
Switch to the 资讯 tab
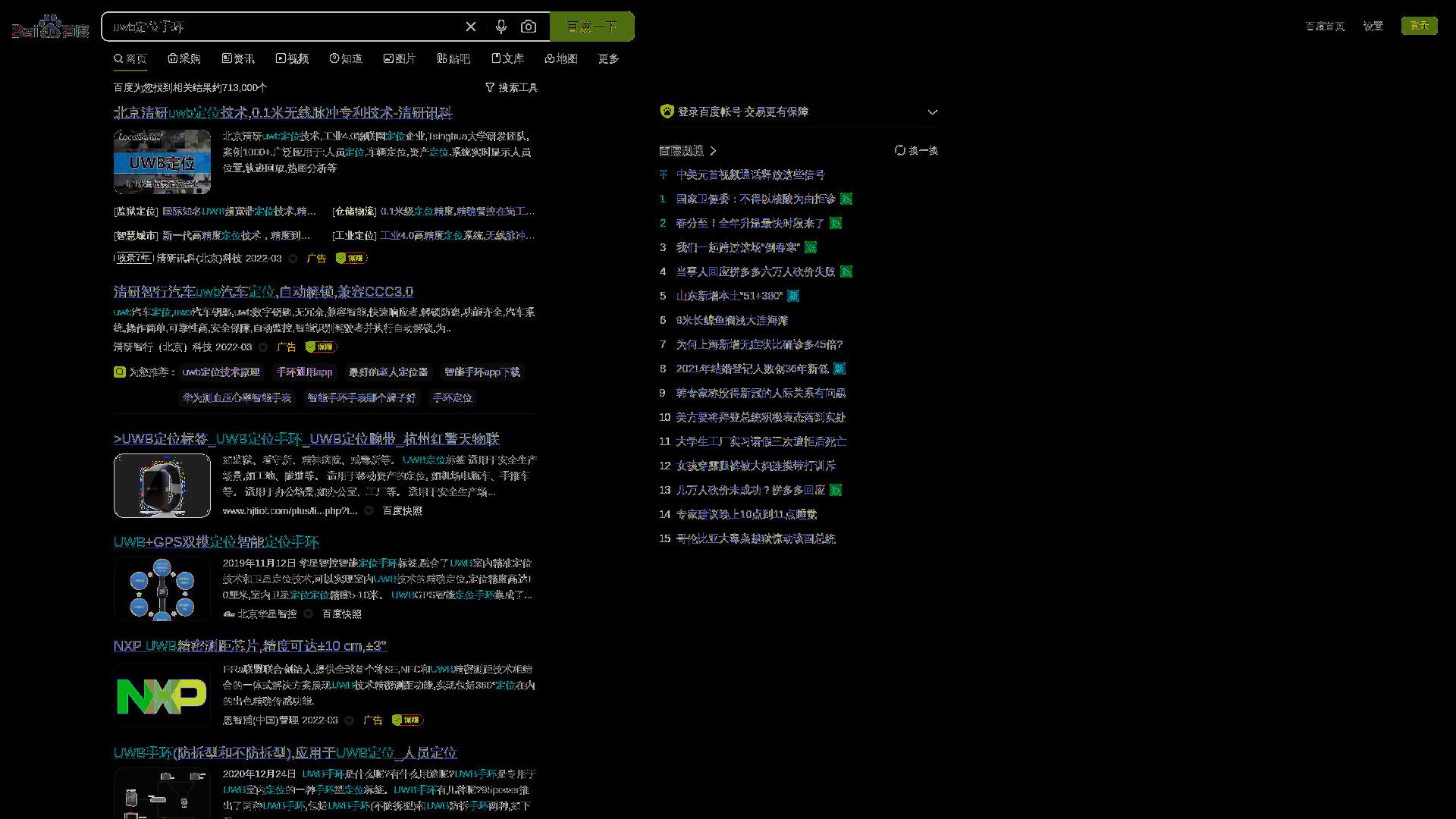pyautogui.click(x=238, y=58)
